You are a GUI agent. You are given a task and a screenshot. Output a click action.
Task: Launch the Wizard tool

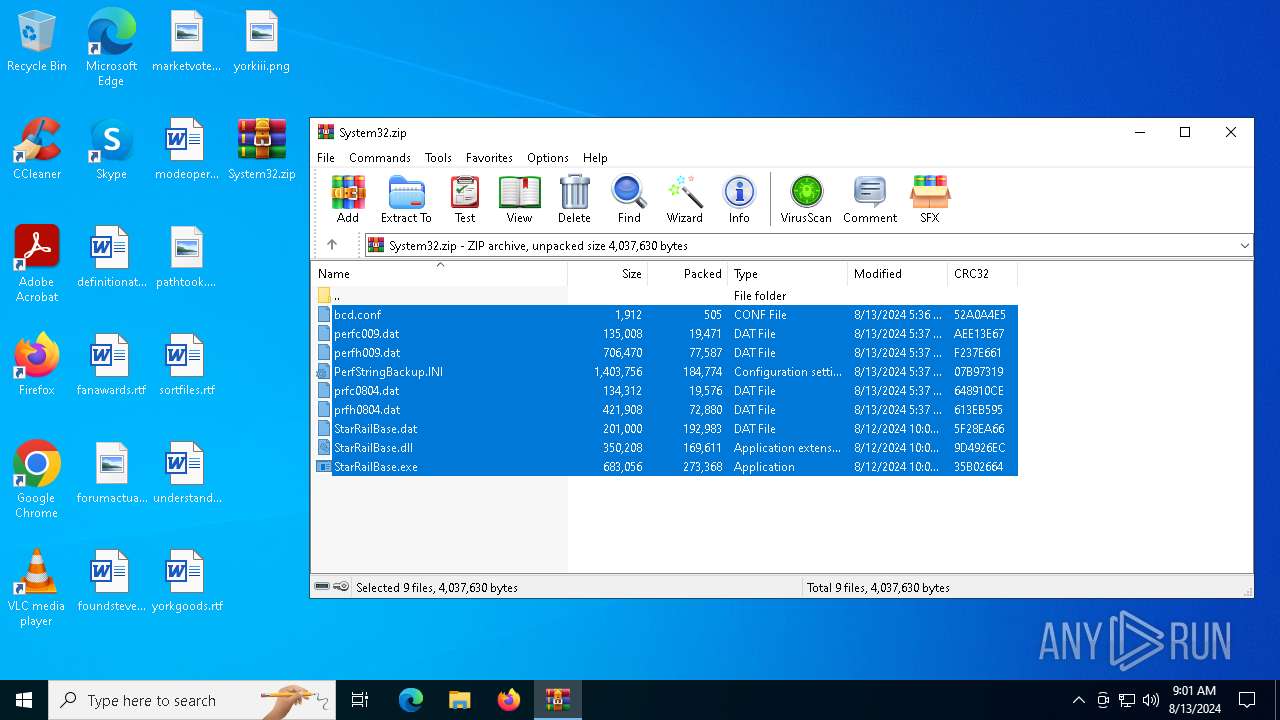pos(685,199)
